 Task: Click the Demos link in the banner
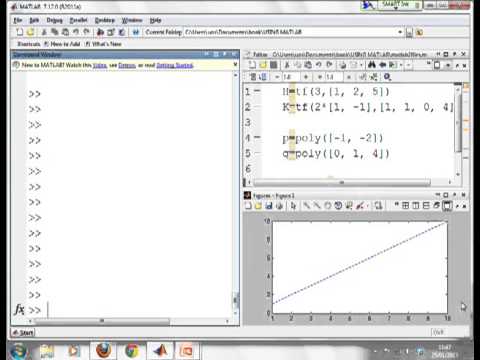pyautogui.click(x=127, y=65)
